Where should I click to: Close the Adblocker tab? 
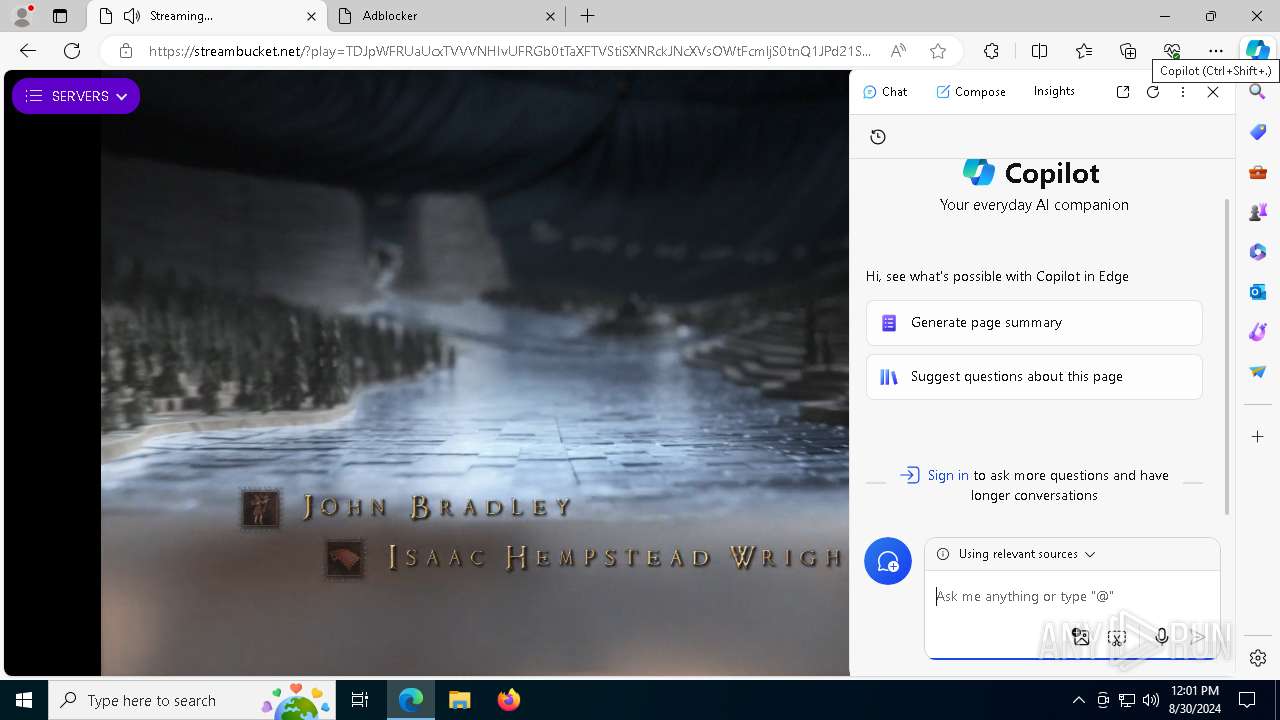click(550, 16)
